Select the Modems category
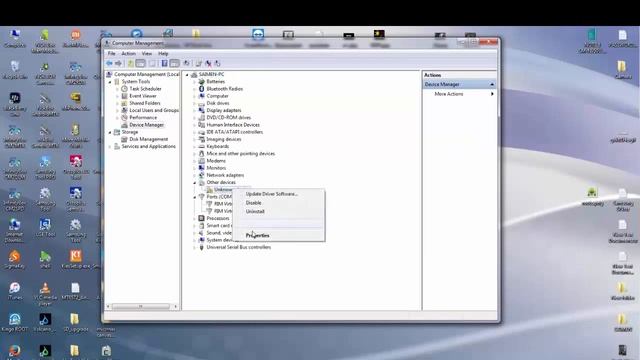 coord(216,161)
